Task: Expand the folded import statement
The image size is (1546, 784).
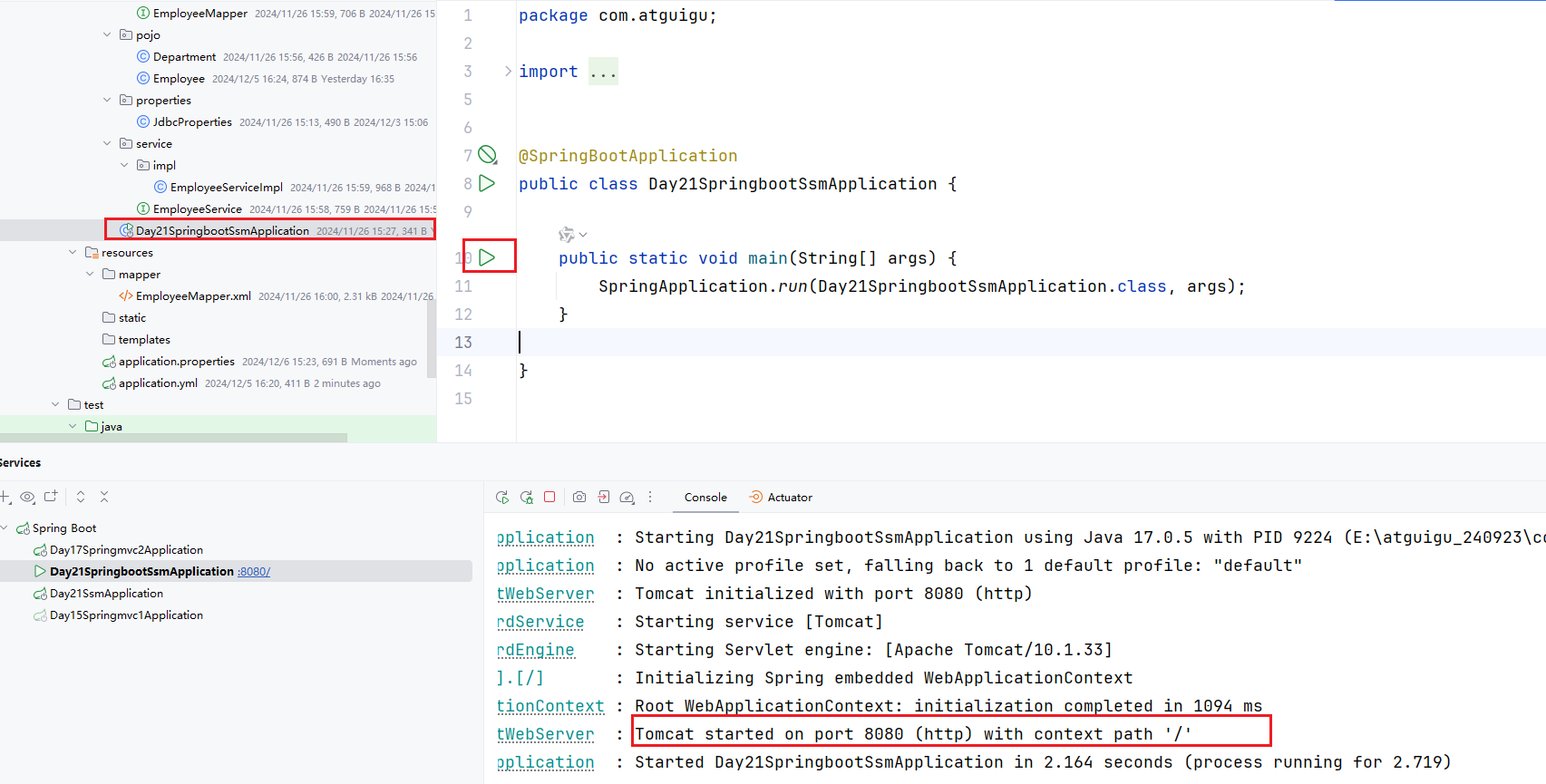Action: pyautogui.click(x=508, y=71)
